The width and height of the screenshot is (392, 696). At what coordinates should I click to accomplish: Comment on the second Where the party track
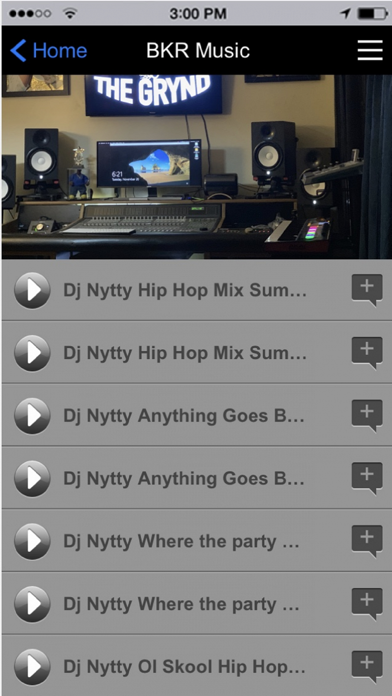[367, 604]
